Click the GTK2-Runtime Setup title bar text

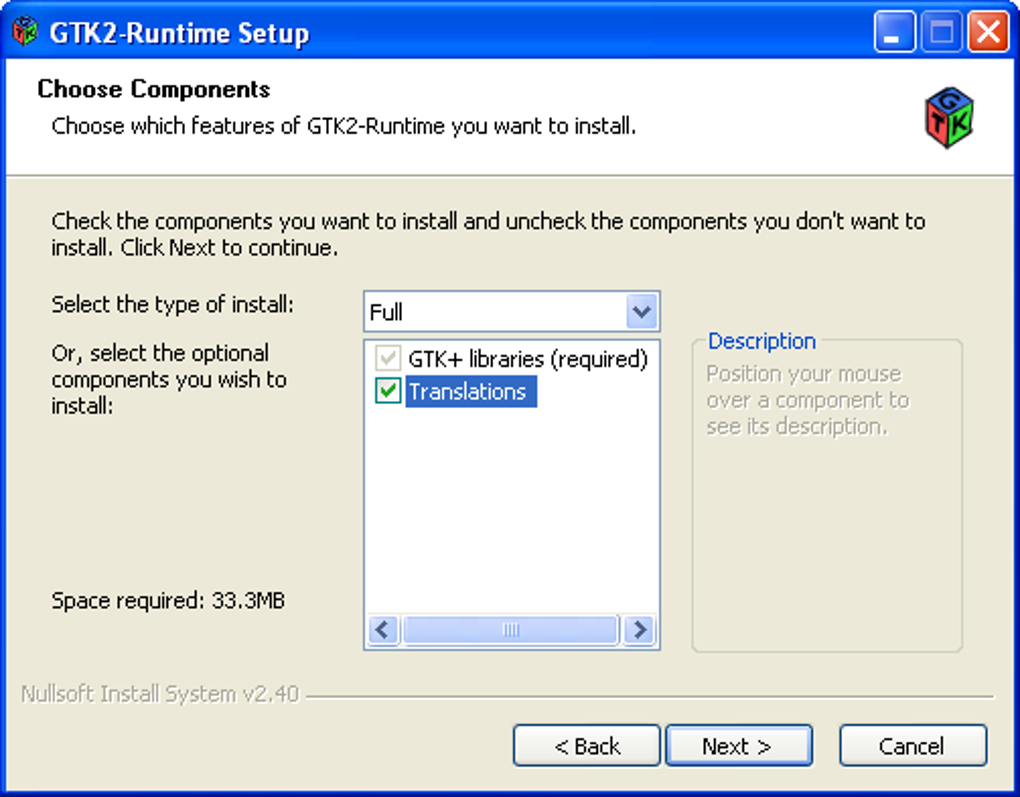pos(180,33)
